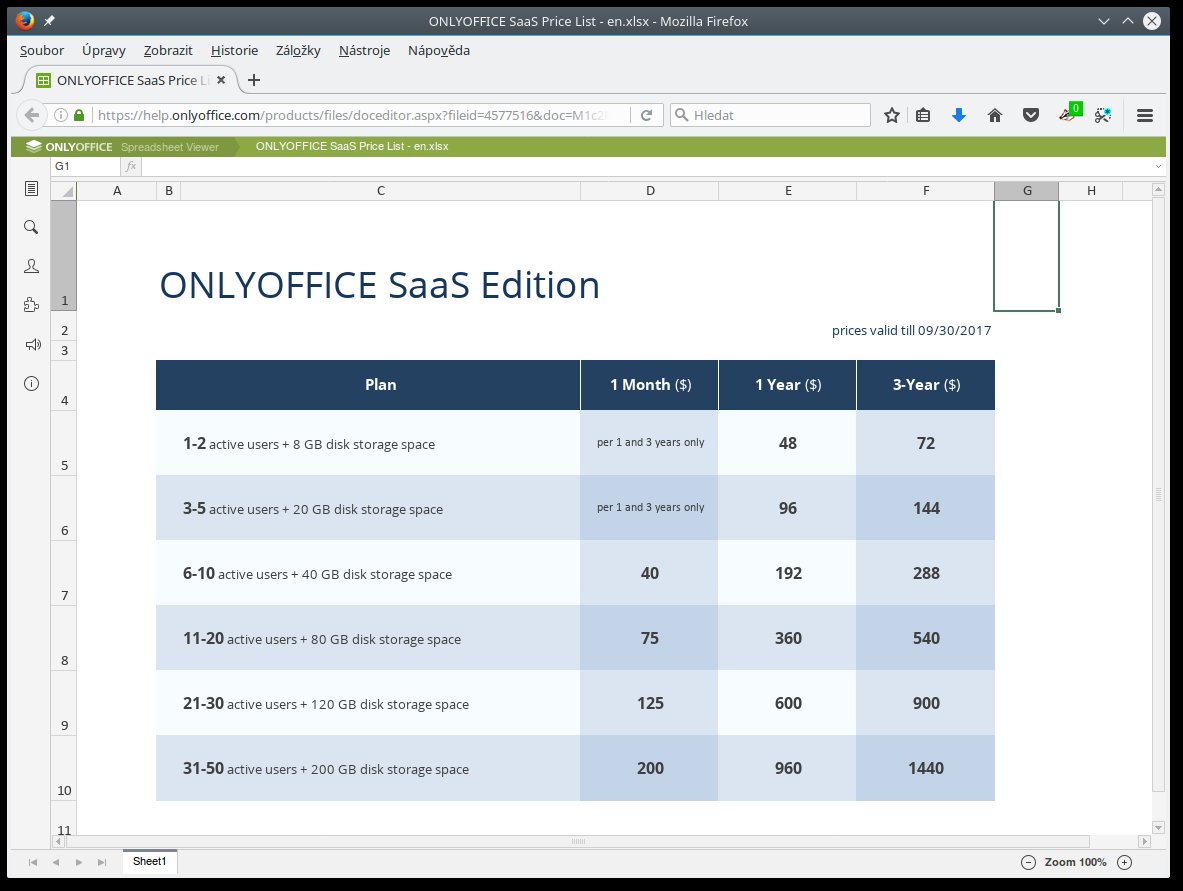Open the file menu icon in left sidebar
The image size is (1183, 891).
31,188
